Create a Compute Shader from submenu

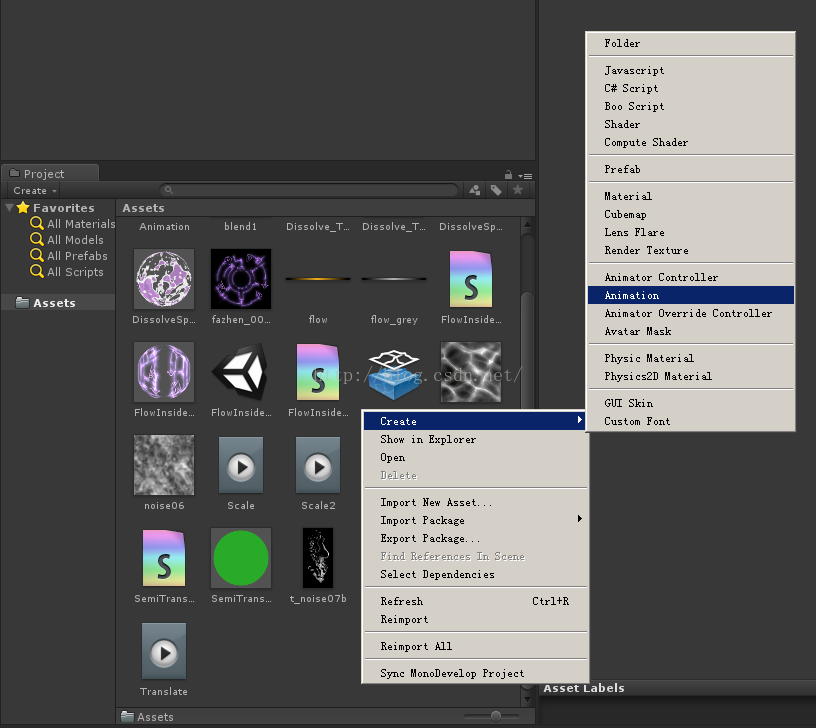click(691, 142)
